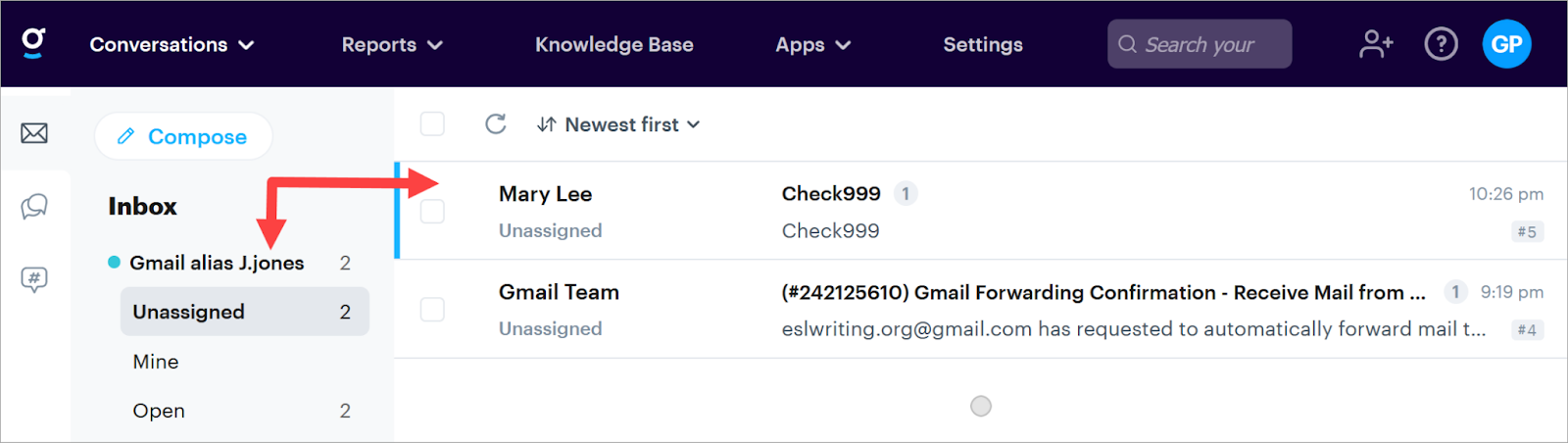Screen dimensions: 1568x443
Task: Expand the Conversations dropdown menu
Action: point(171,45)
